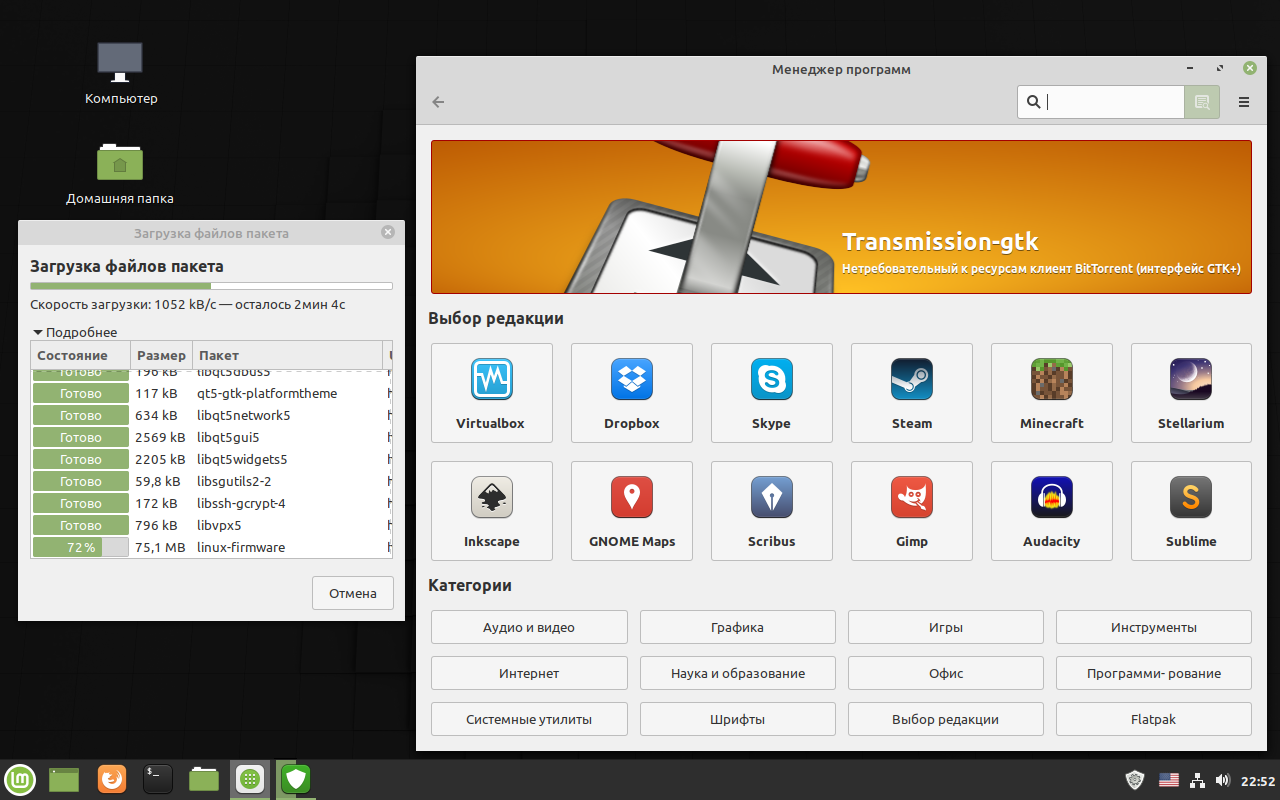The width and height of the screenshot is (1280, 800).
Task: Open the search filter dropdown beside the search bar
Action: [x=1201, y=101]
